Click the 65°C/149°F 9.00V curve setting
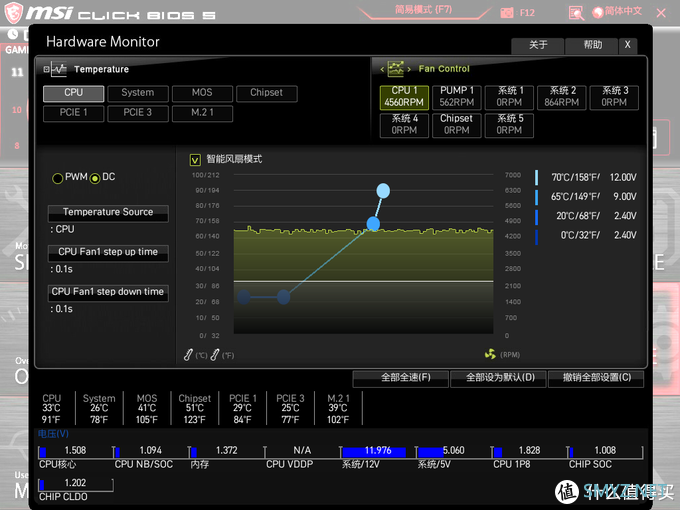This screenshot has height=510, width=680. [586, 196]
